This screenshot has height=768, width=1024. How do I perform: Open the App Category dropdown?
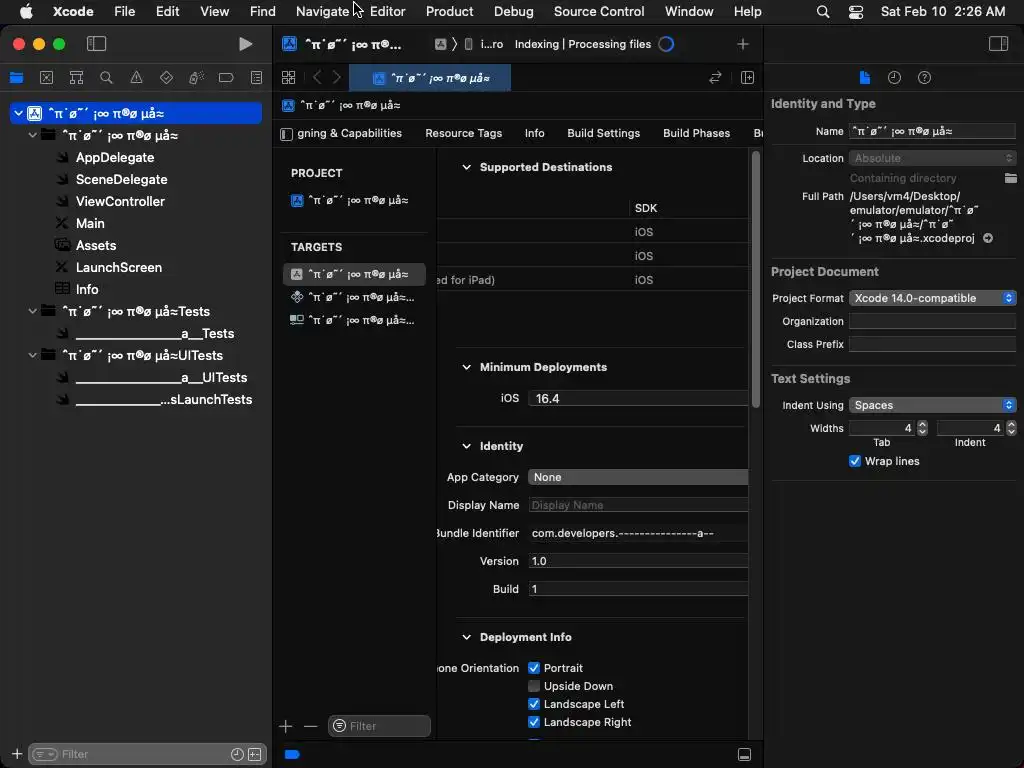[638, 477]
